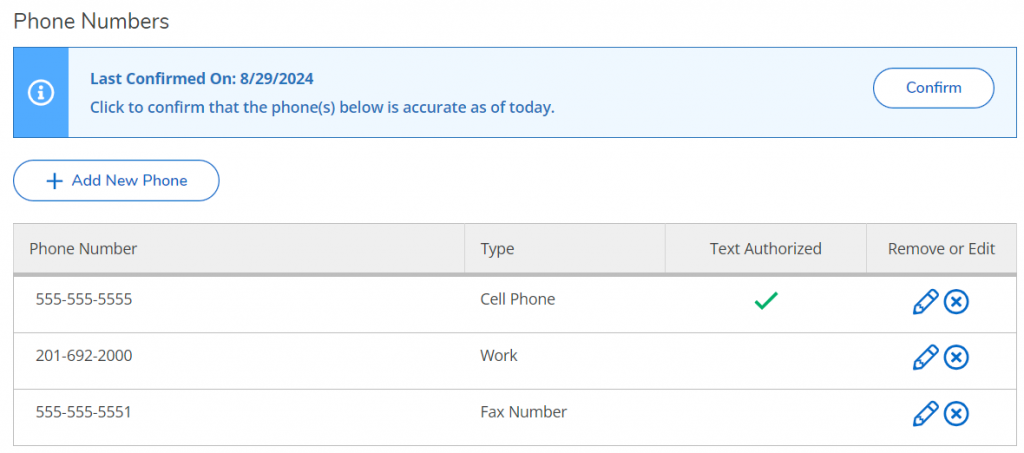Click the Fax Number type cell
1024x453 pixels.
pos(523,412)
